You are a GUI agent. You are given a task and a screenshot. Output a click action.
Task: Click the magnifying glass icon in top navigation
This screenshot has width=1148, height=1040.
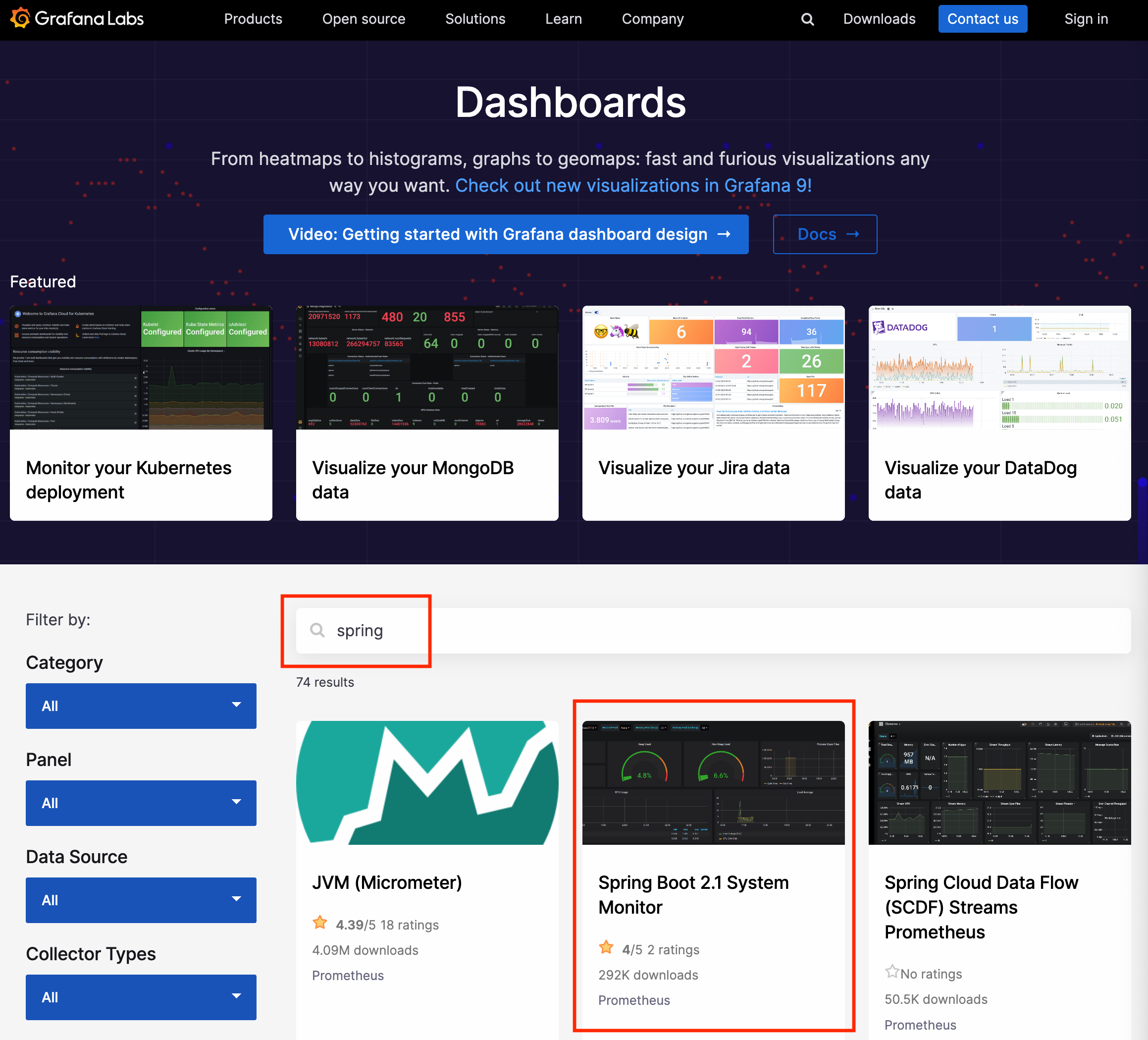pos(807,19)
